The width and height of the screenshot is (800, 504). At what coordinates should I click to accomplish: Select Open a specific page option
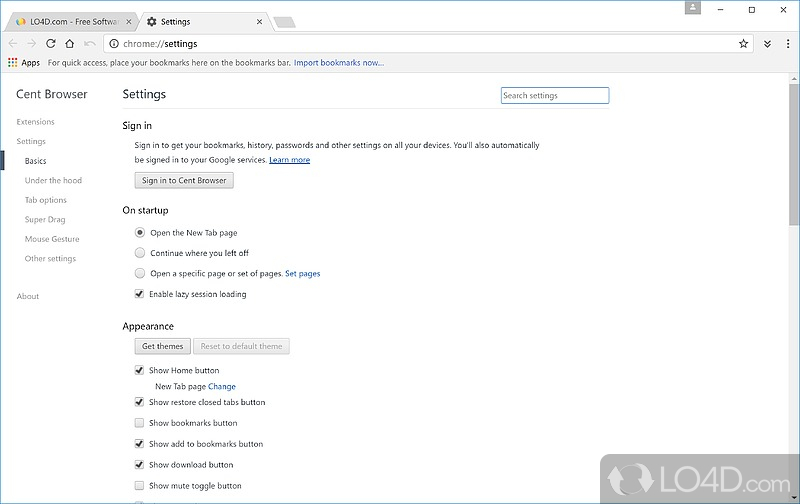click(140, 273)
